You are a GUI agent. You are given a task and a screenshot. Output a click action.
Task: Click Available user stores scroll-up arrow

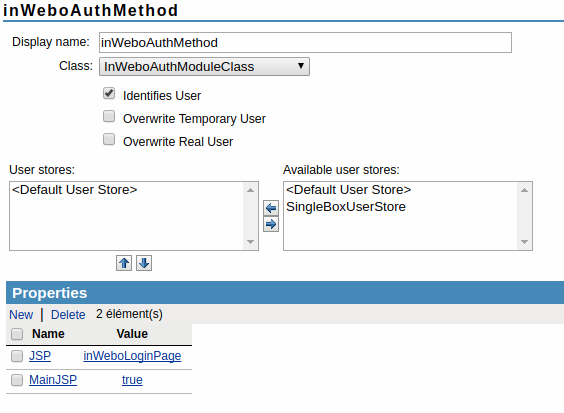(x=524, y=190)
